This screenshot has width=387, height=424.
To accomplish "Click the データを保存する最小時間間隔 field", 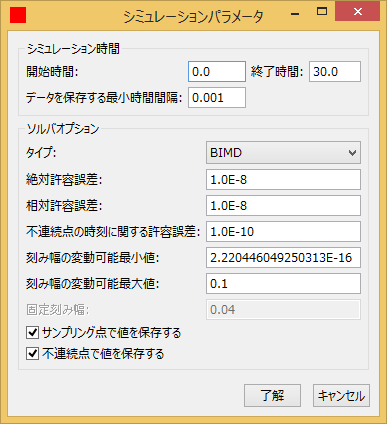I will (217, 98).
